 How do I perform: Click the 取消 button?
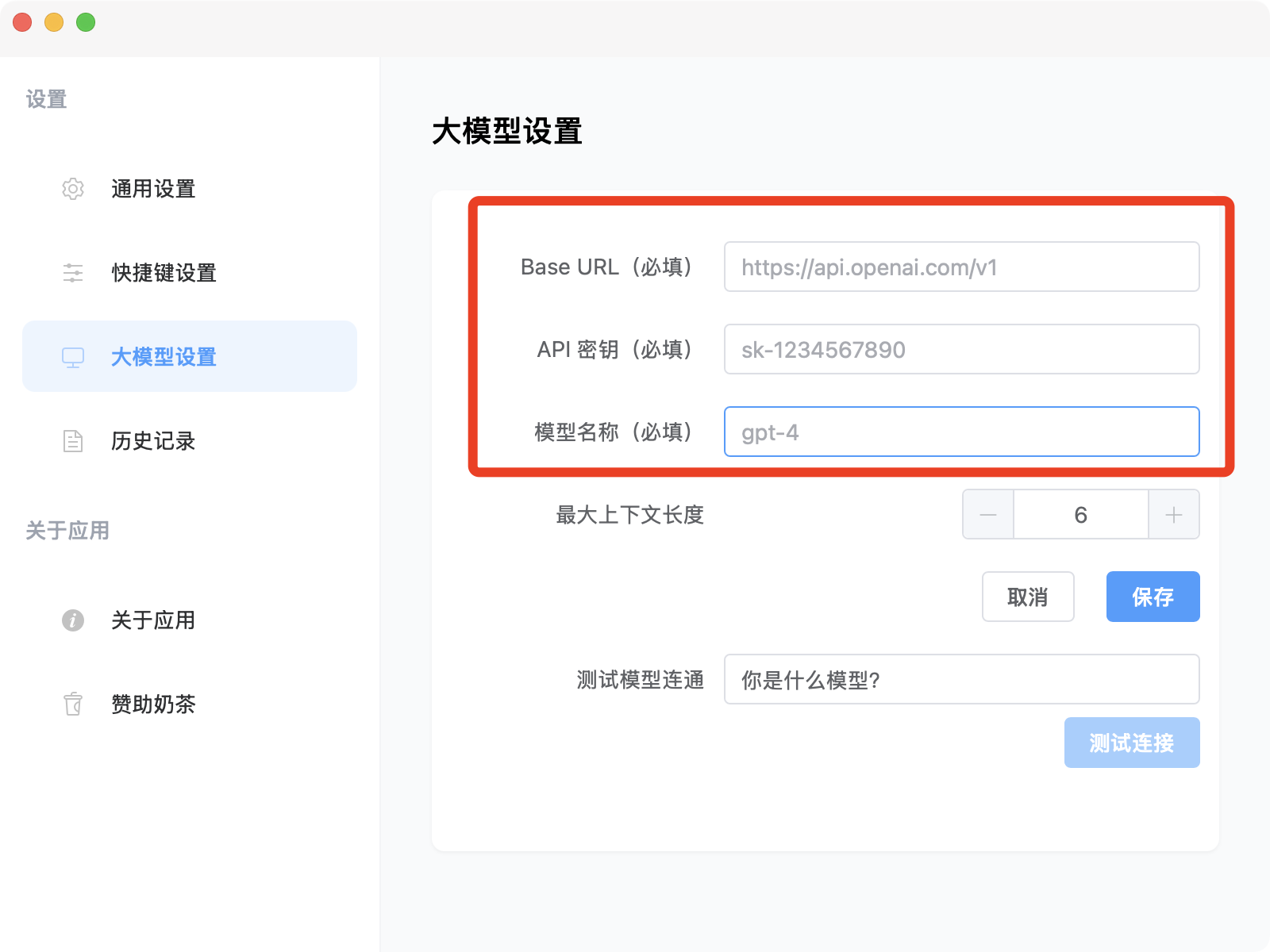[x=1028, y=597]
